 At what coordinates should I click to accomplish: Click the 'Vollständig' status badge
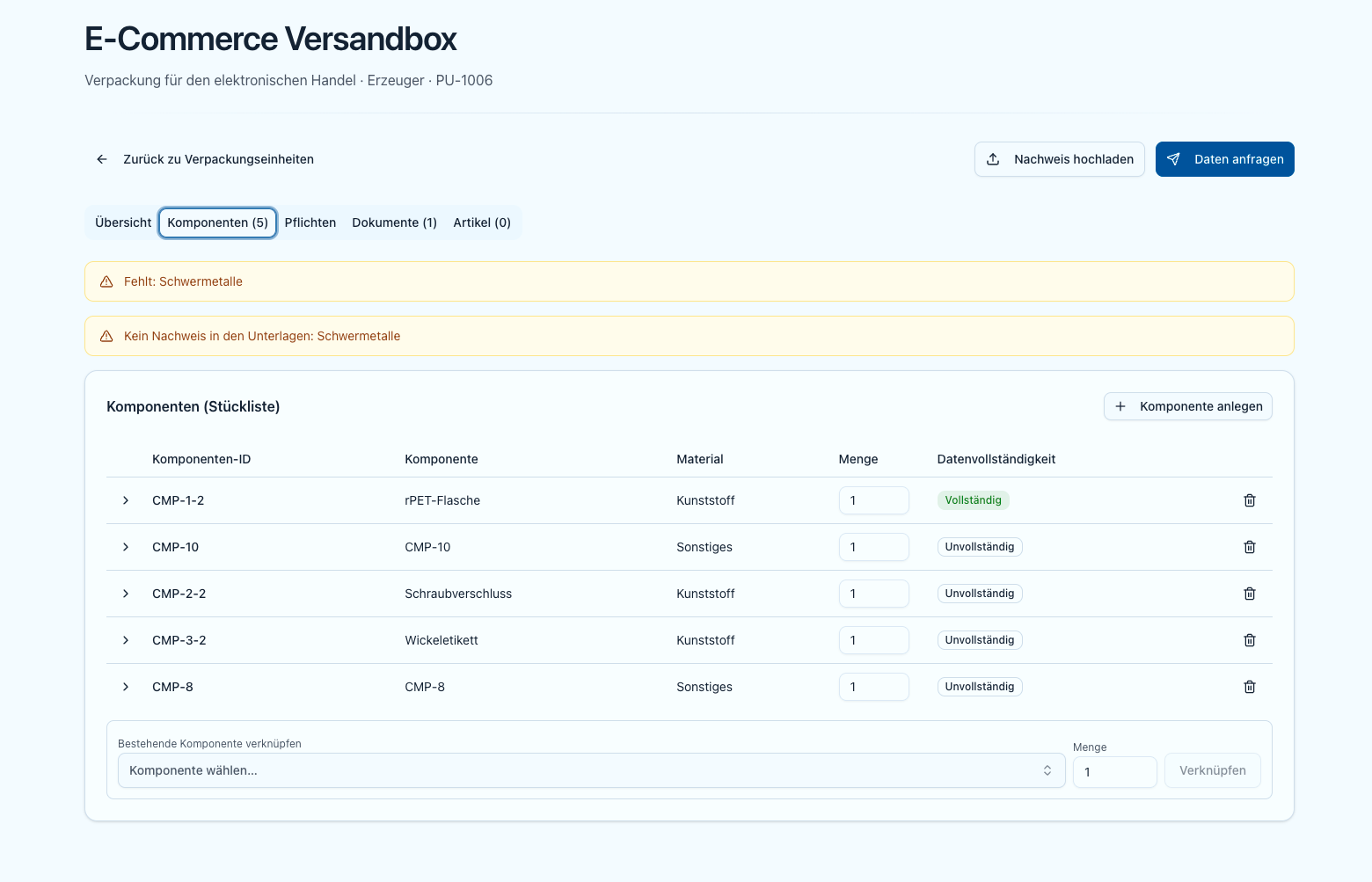tap(973, 500)
